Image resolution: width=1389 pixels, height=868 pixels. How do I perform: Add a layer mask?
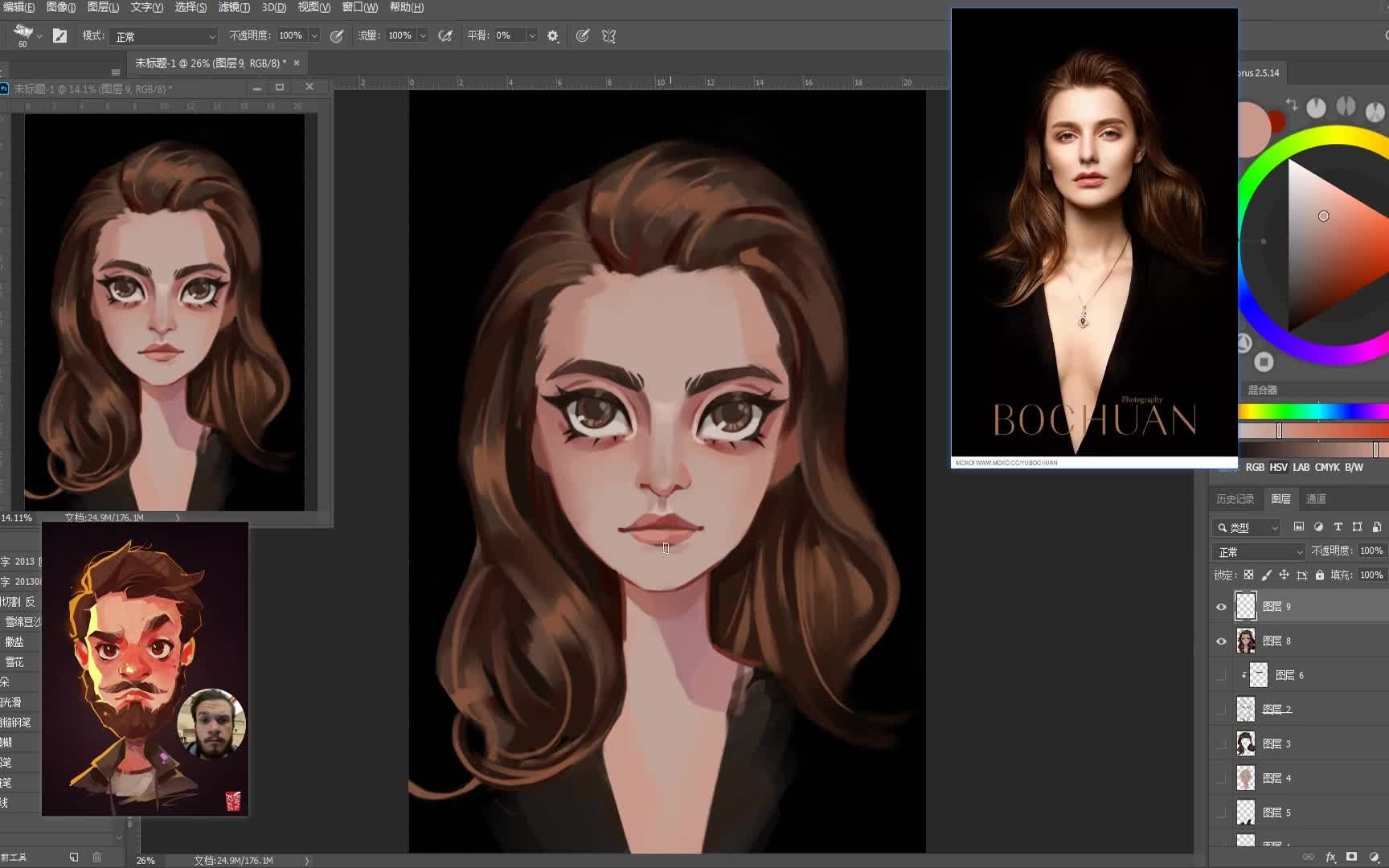pyautogui.click(x=1351, y=857)
